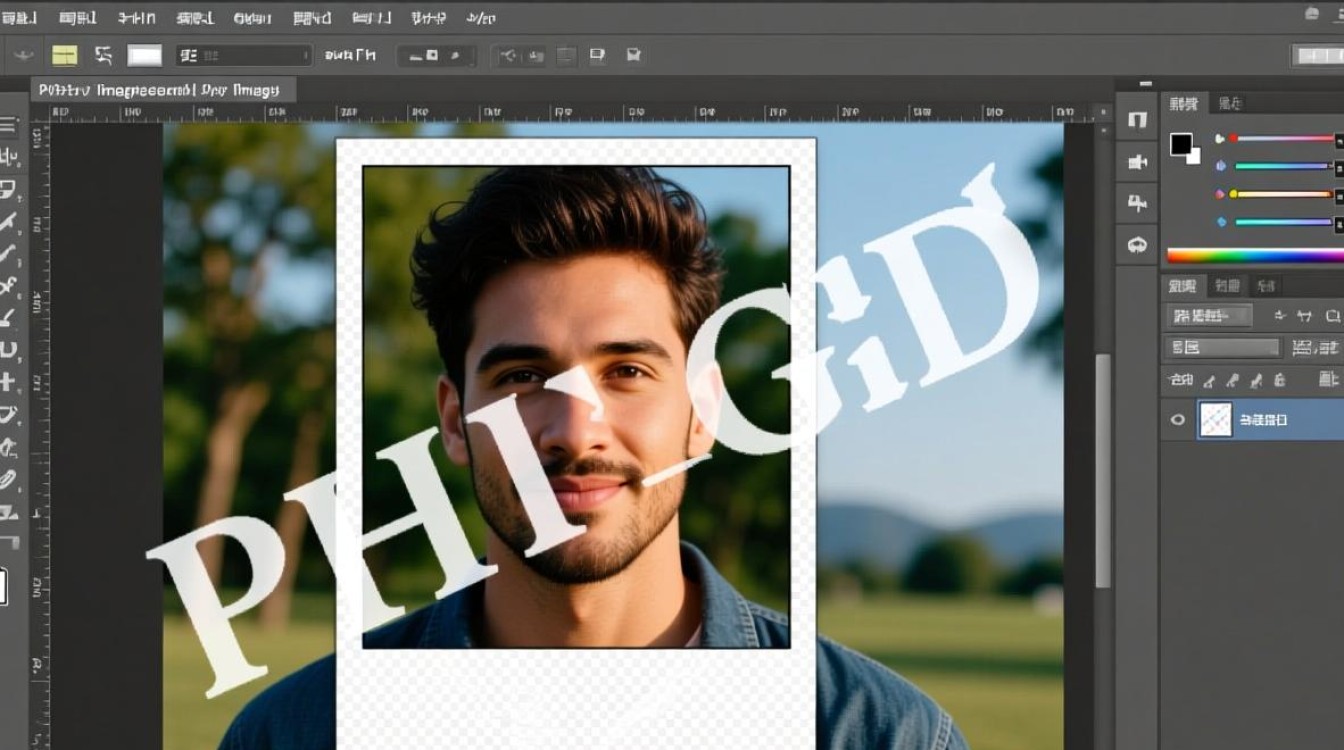Viewport: 1344px width, 750px height.
Task: Open the cloud-shaped icon in collapsed panel dock
Action: tap(1137, 244)
